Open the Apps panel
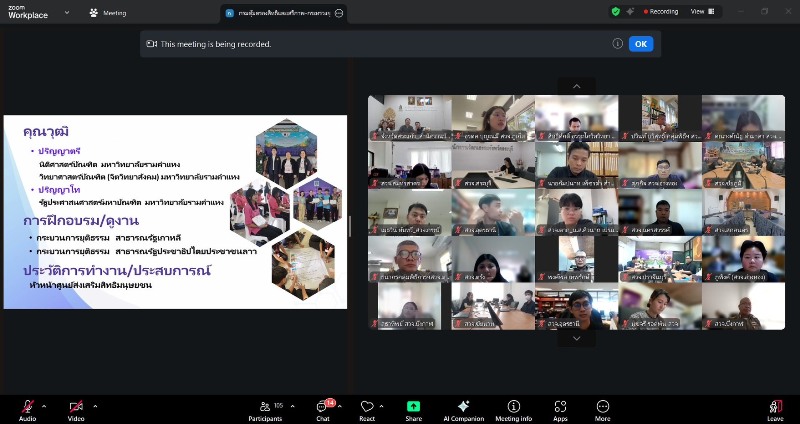Viewport: 800px width, 424px height. pos(560,407)
